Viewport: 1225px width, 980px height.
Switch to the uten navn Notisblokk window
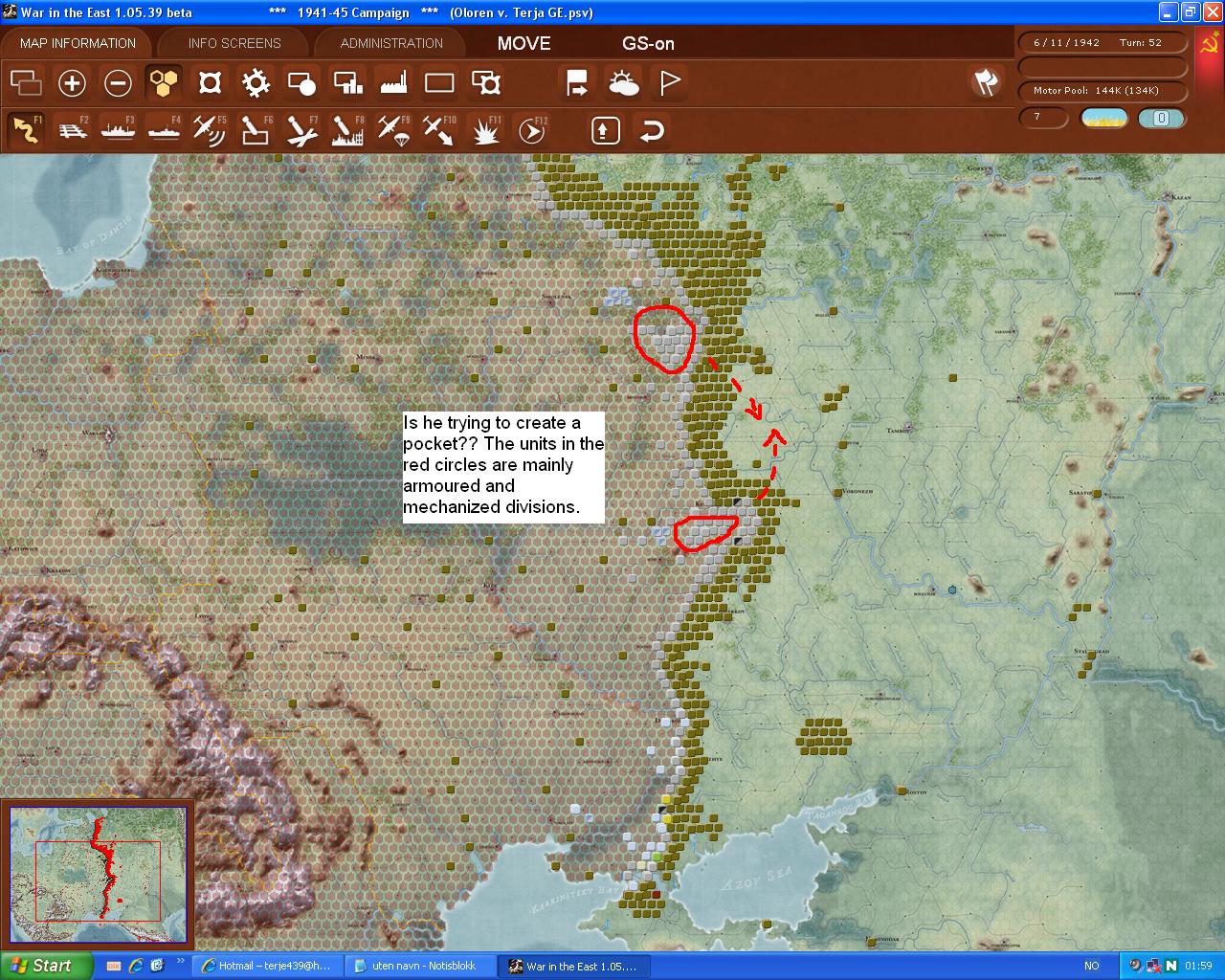coord(419,966)
